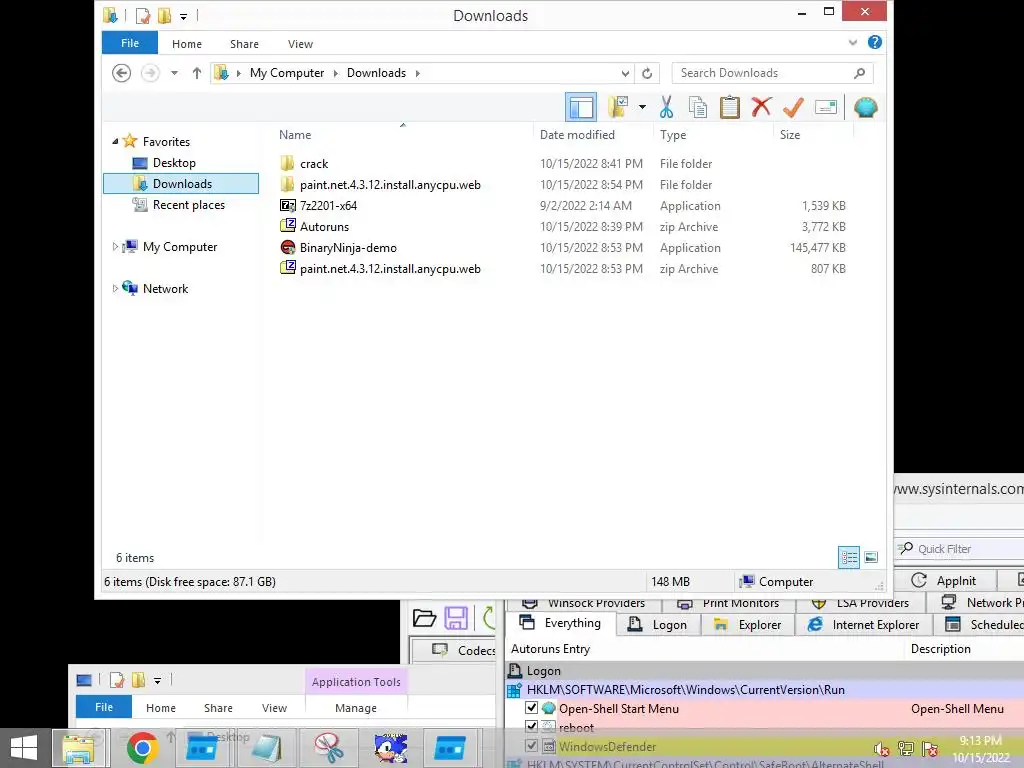This screenshot has width=1024, height=768.
Task: Select Recent places in Favorites
Action: (189, 204)
